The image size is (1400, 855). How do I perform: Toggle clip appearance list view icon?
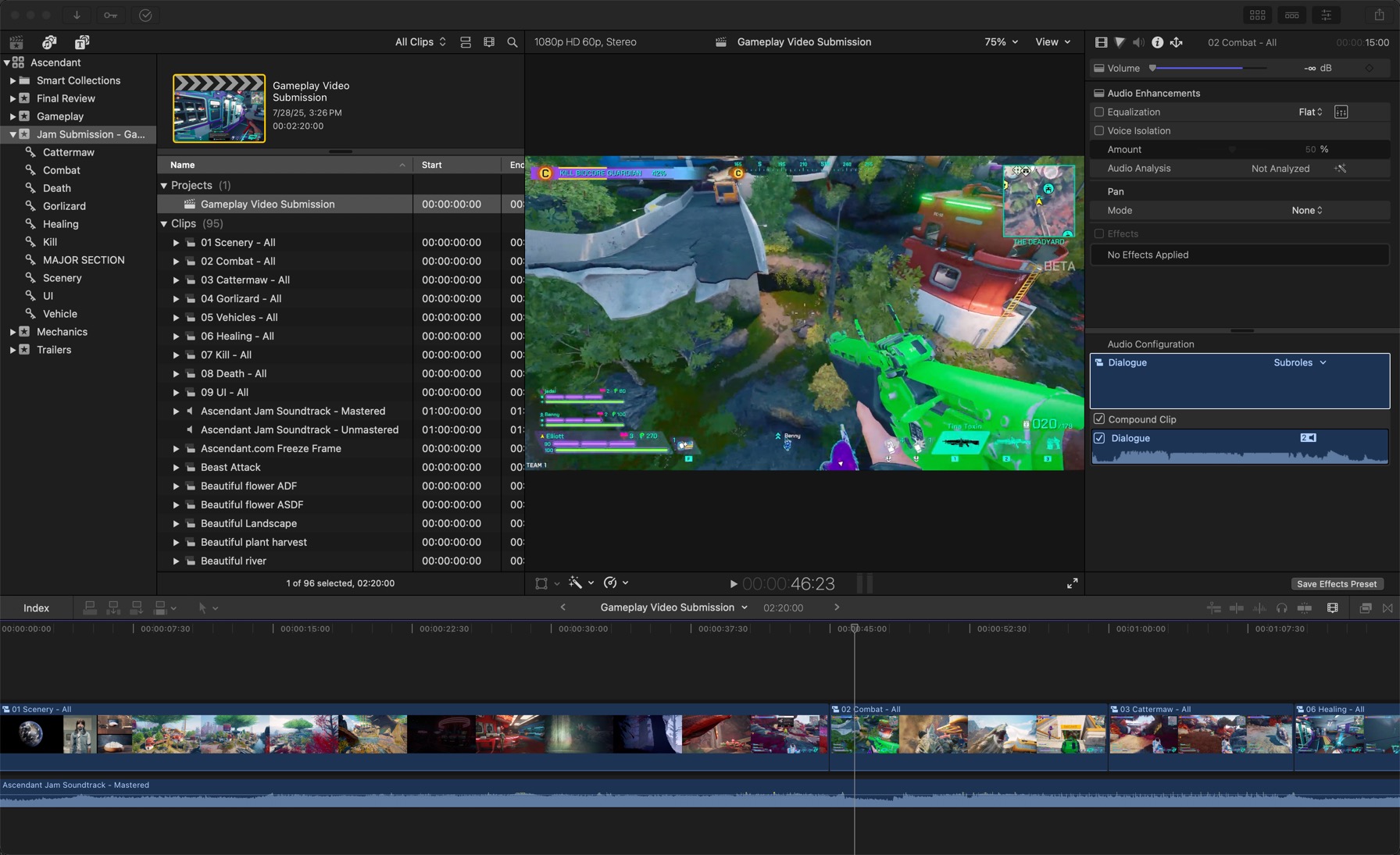466,42
